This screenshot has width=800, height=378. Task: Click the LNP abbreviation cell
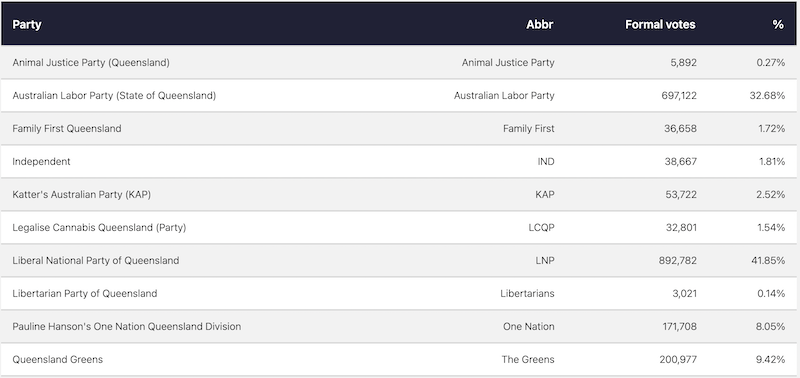pos(545,260)
